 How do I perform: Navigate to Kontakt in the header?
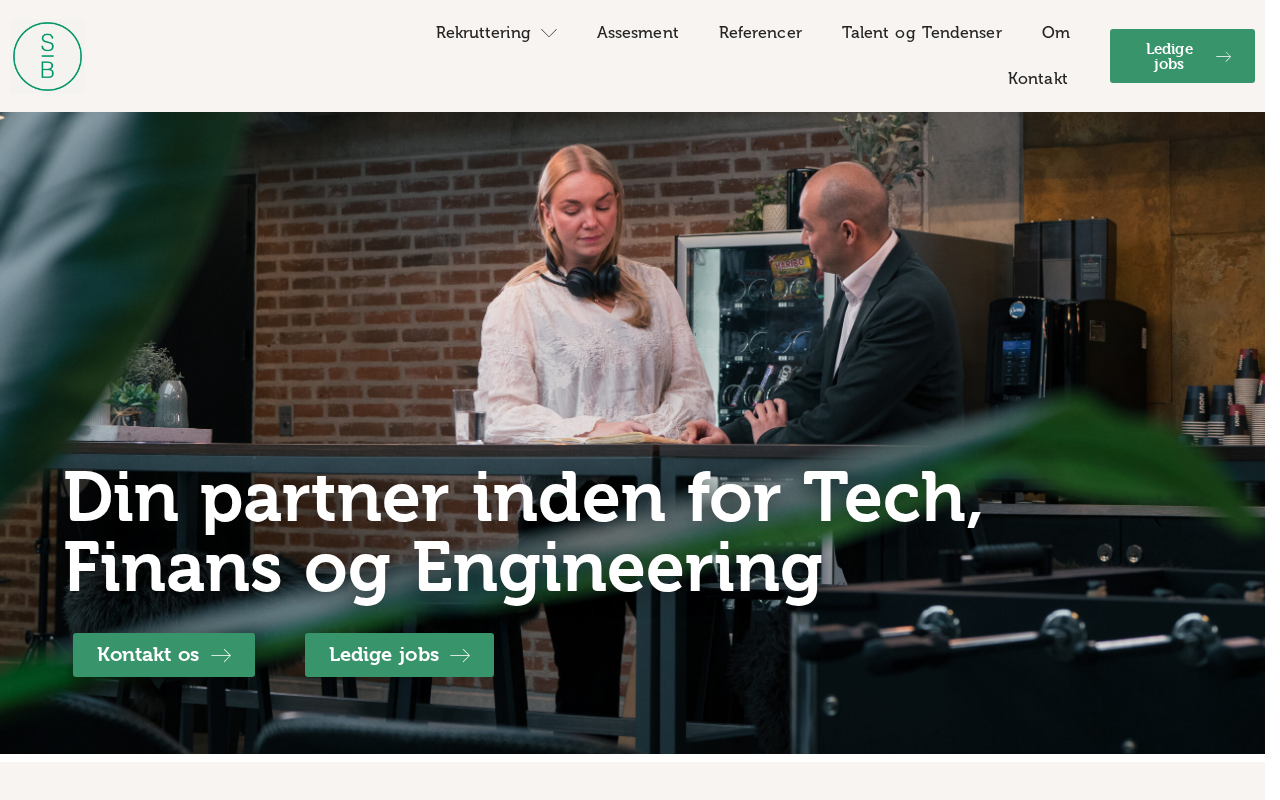tap(1038, 79)
